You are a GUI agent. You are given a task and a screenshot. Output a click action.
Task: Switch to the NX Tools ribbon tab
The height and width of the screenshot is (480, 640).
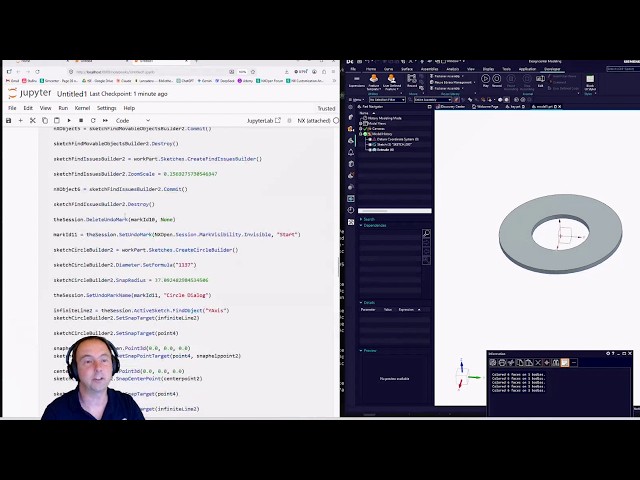pyautogui.click(x=506, y=69)
